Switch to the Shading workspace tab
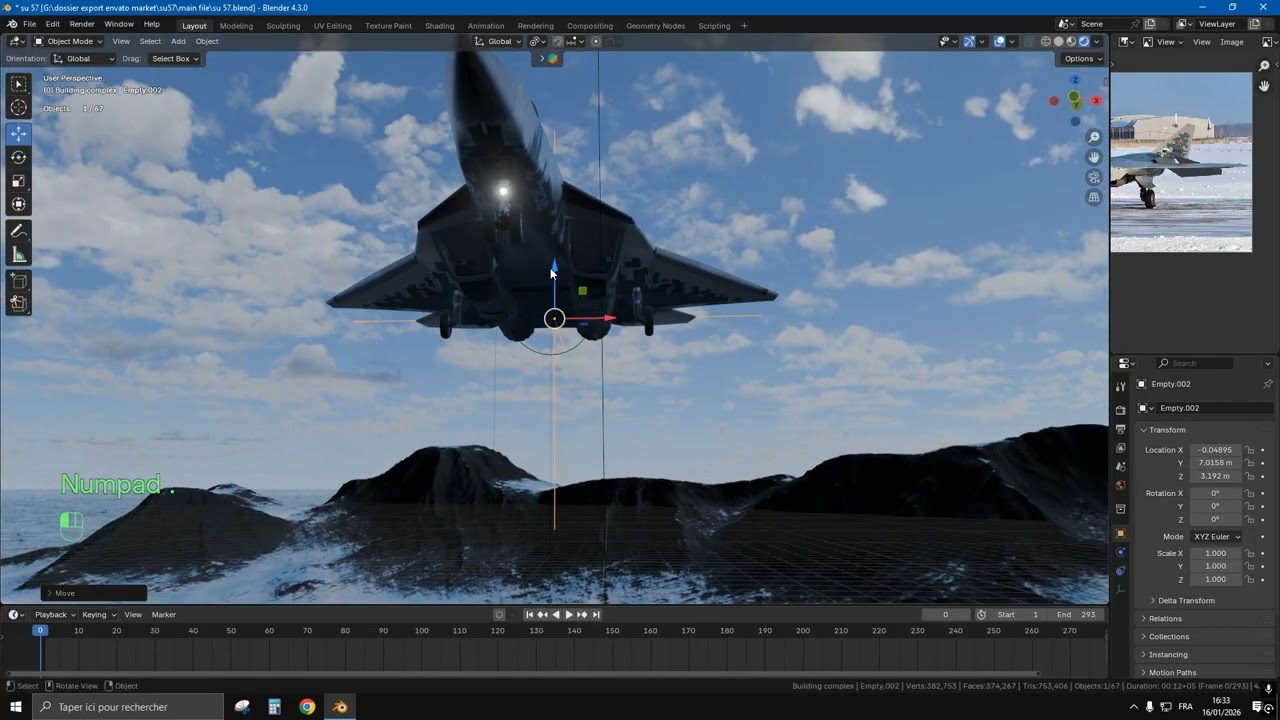This screenshot has height=720, width=1280. click(439, 25)
